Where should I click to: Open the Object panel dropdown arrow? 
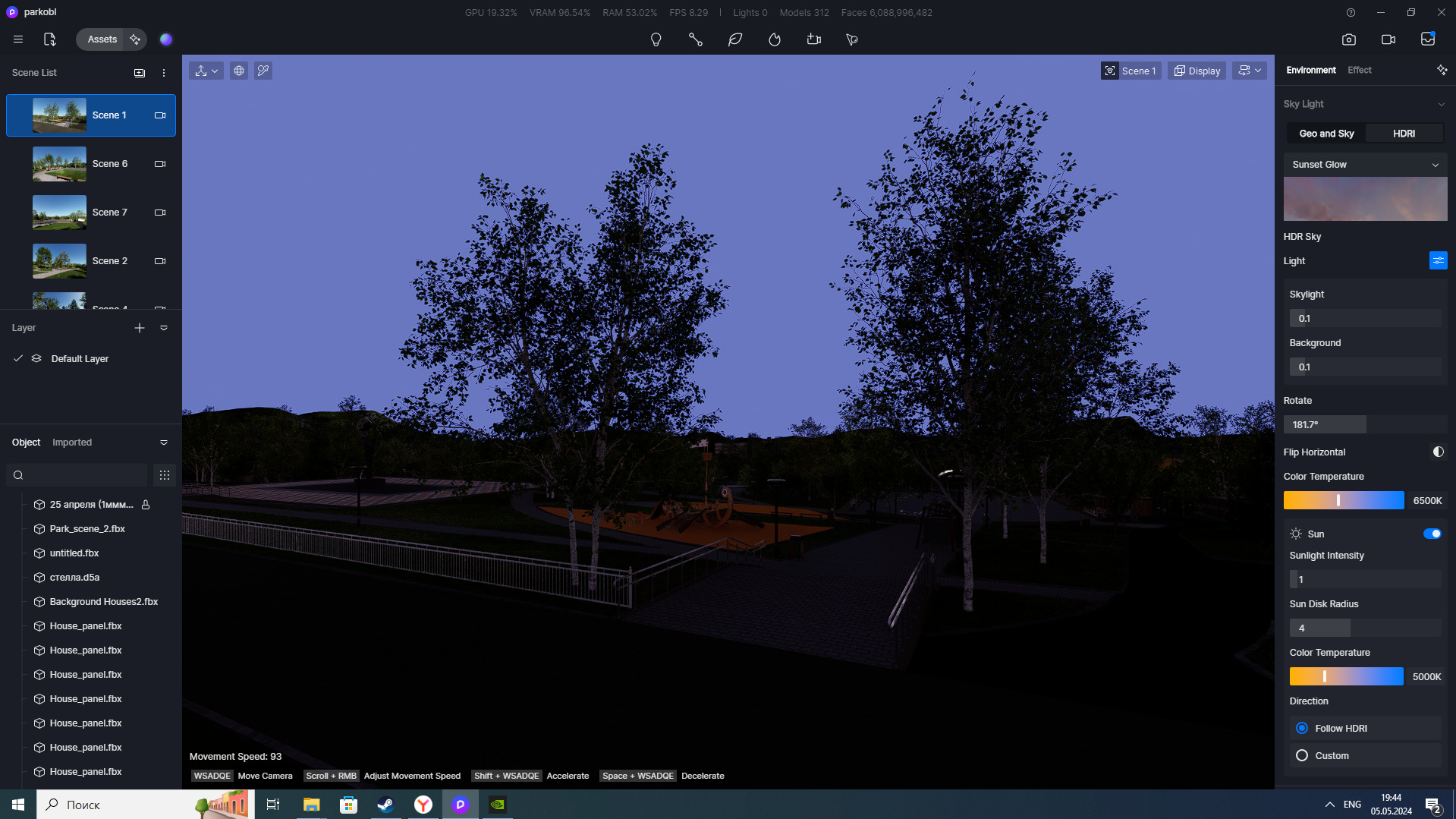click(x=164, y=443)
